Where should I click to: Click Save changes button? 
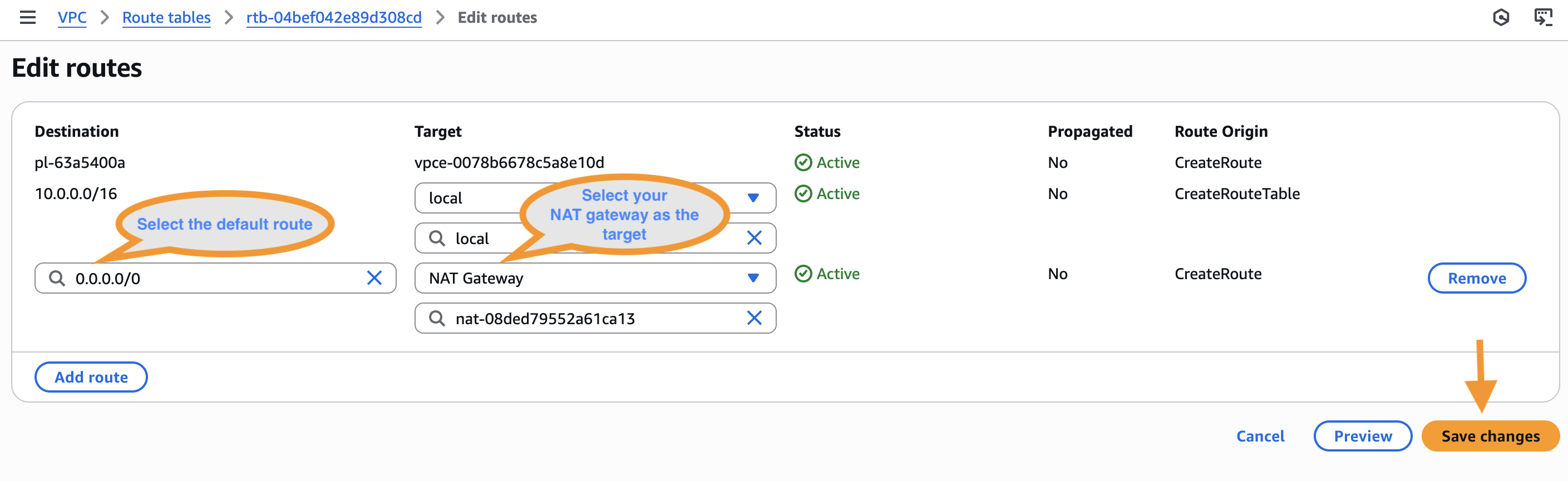pos(1490,436)
